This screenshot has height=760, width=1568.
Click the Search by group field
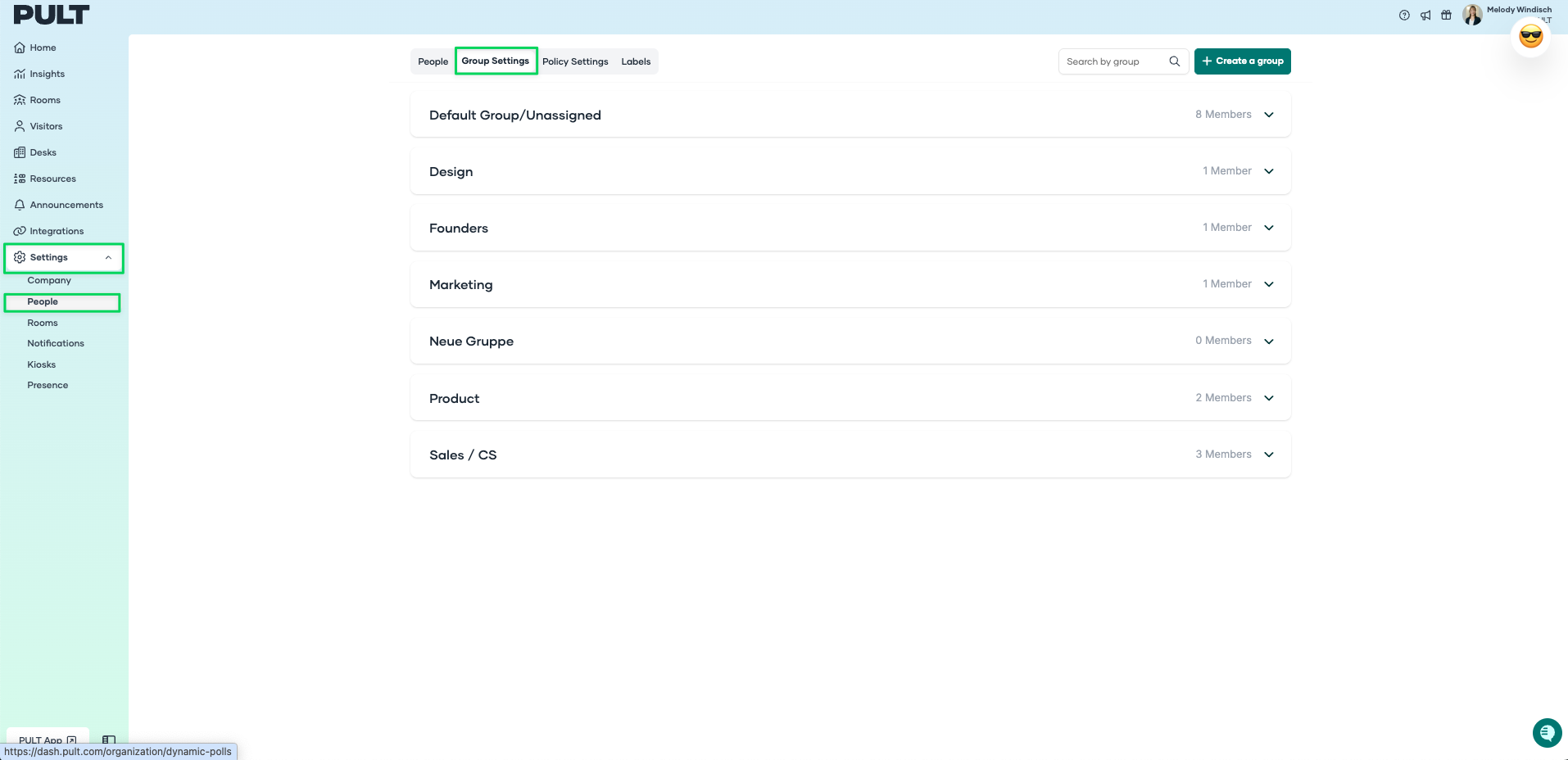pyautogui.click(x=1123, y=61)
